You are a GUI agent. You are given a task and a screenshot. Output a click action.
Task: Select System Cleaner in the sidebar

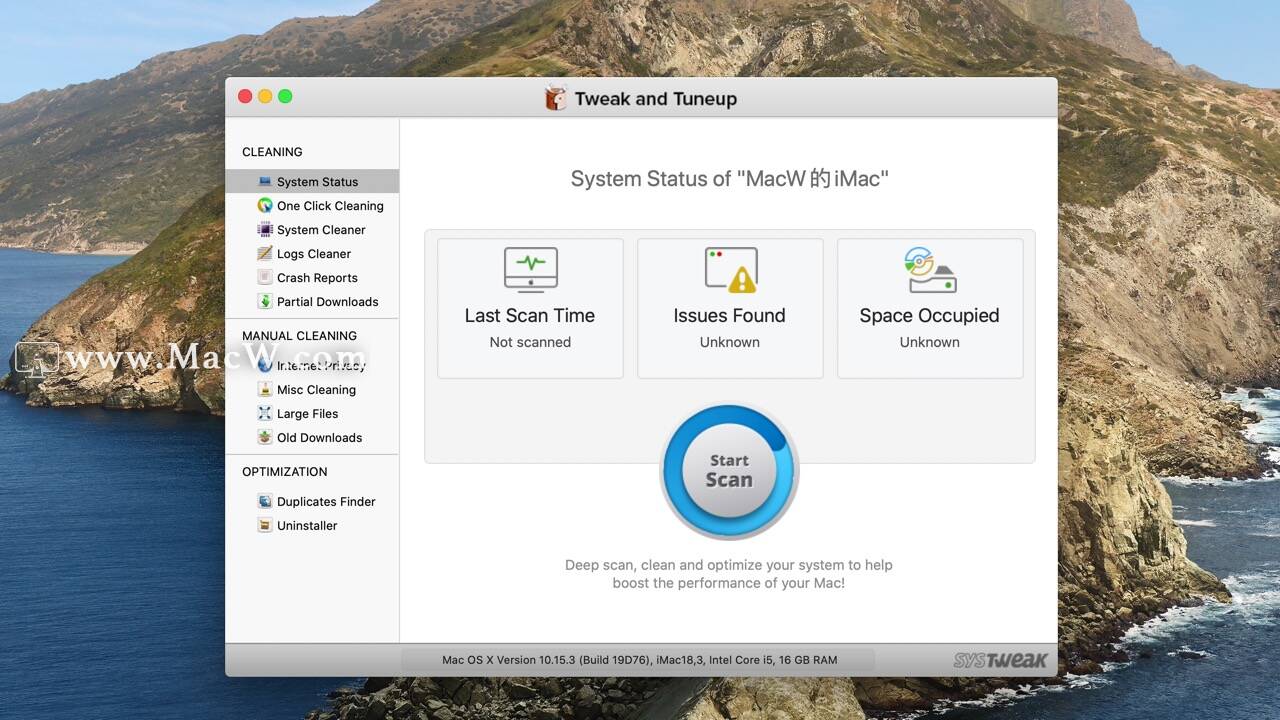(312, 230)
